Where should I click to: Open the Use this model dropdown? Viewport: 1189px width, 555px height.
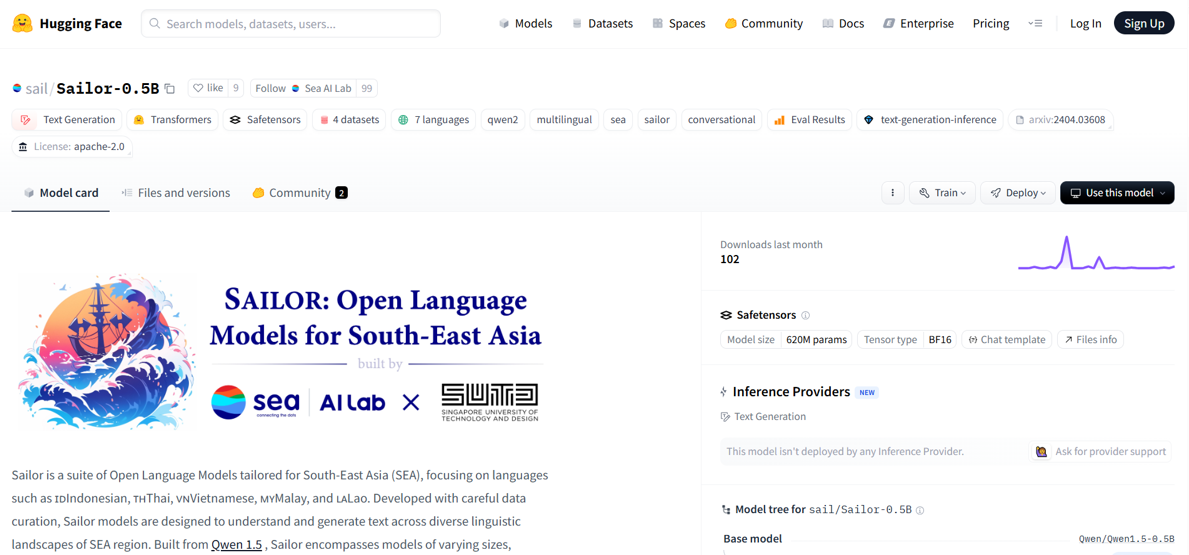click(1116, 193)
